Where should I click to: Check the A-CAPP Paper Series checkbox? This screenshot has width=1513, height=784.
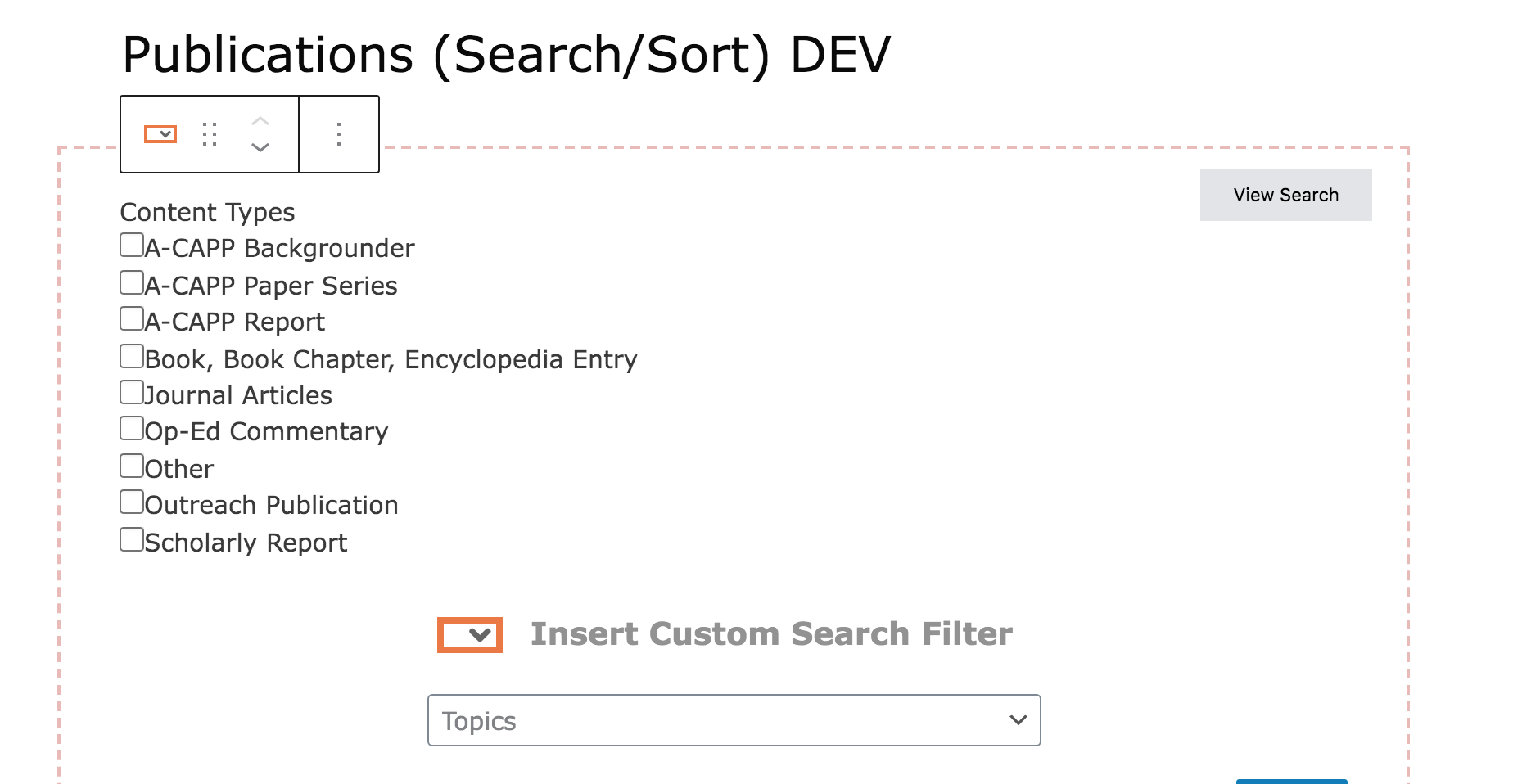tap(132, 282)
